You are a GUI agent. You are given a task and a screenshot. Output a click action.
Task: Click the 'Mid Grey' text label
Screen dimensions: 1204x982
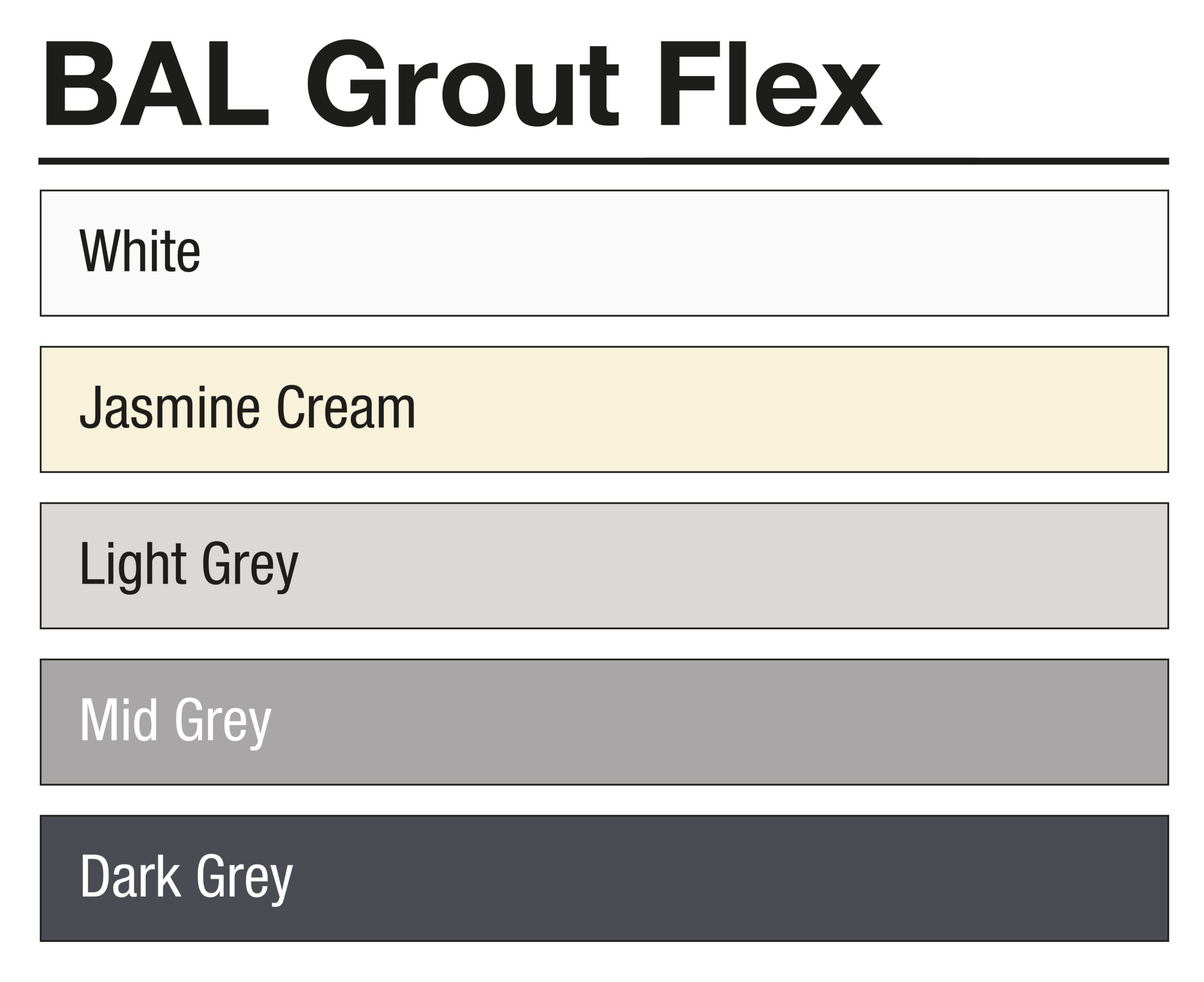[175, 720]
